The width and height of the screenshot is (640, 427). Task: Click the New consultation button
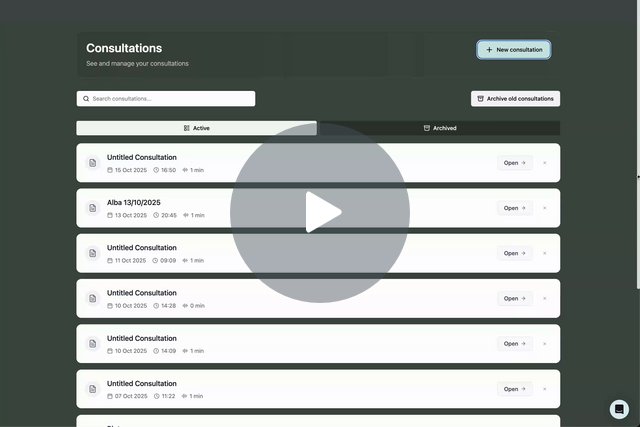pyautogui.click(x=513, y=50)
